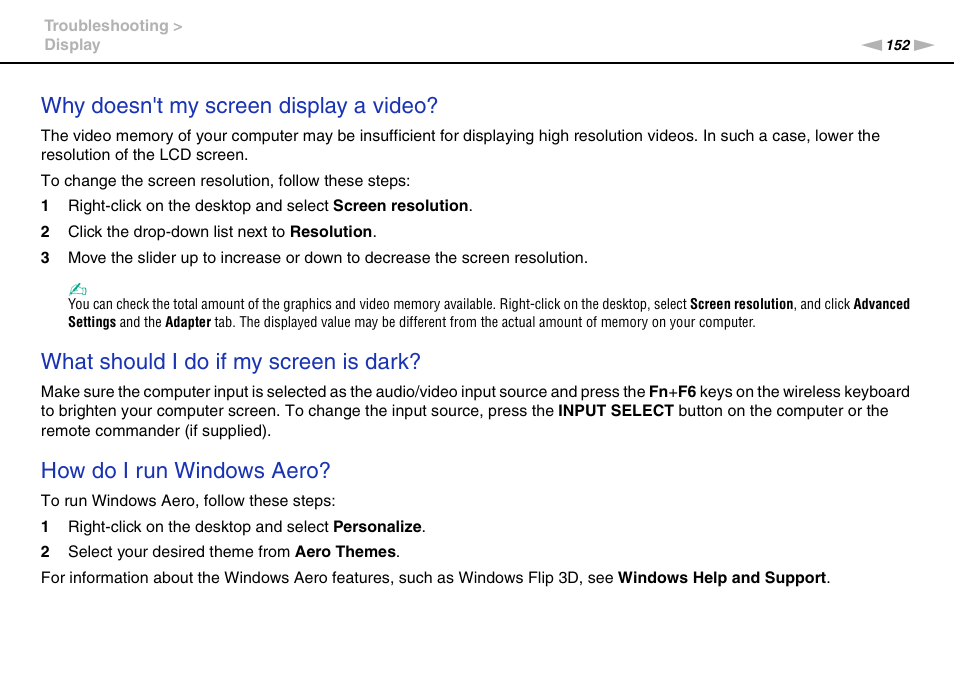
Task: Click bold 'INPUT SELECT' text
Action: 616,411
